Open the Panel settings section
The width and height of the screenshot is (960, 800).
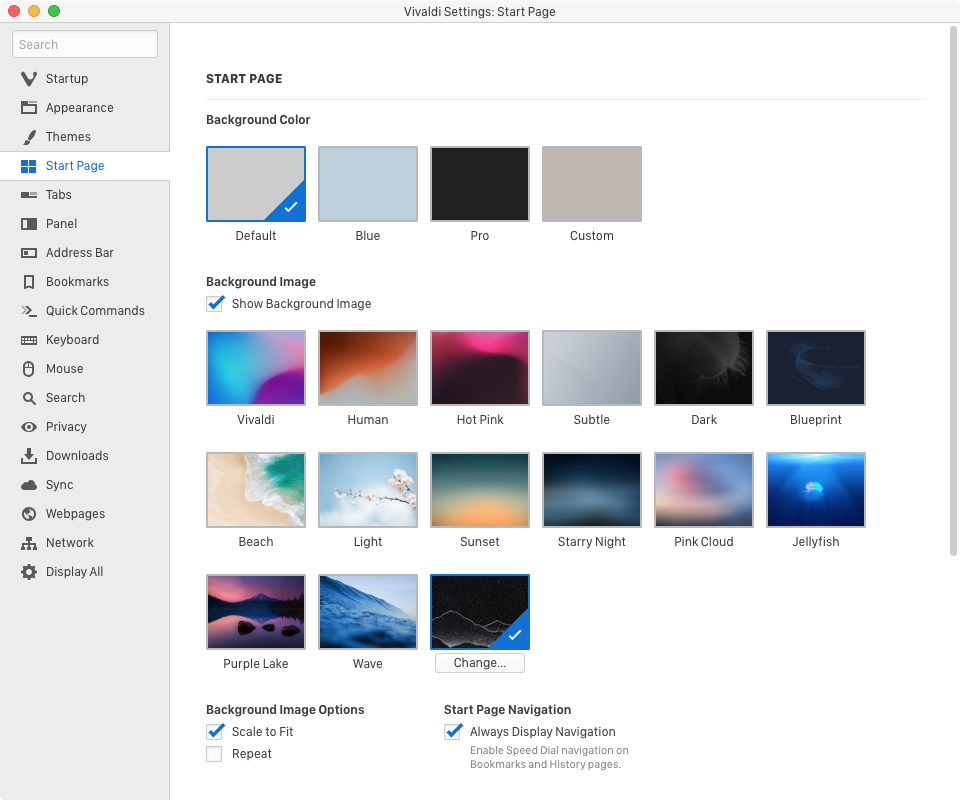pyautogui.click(x=85, y=224)
